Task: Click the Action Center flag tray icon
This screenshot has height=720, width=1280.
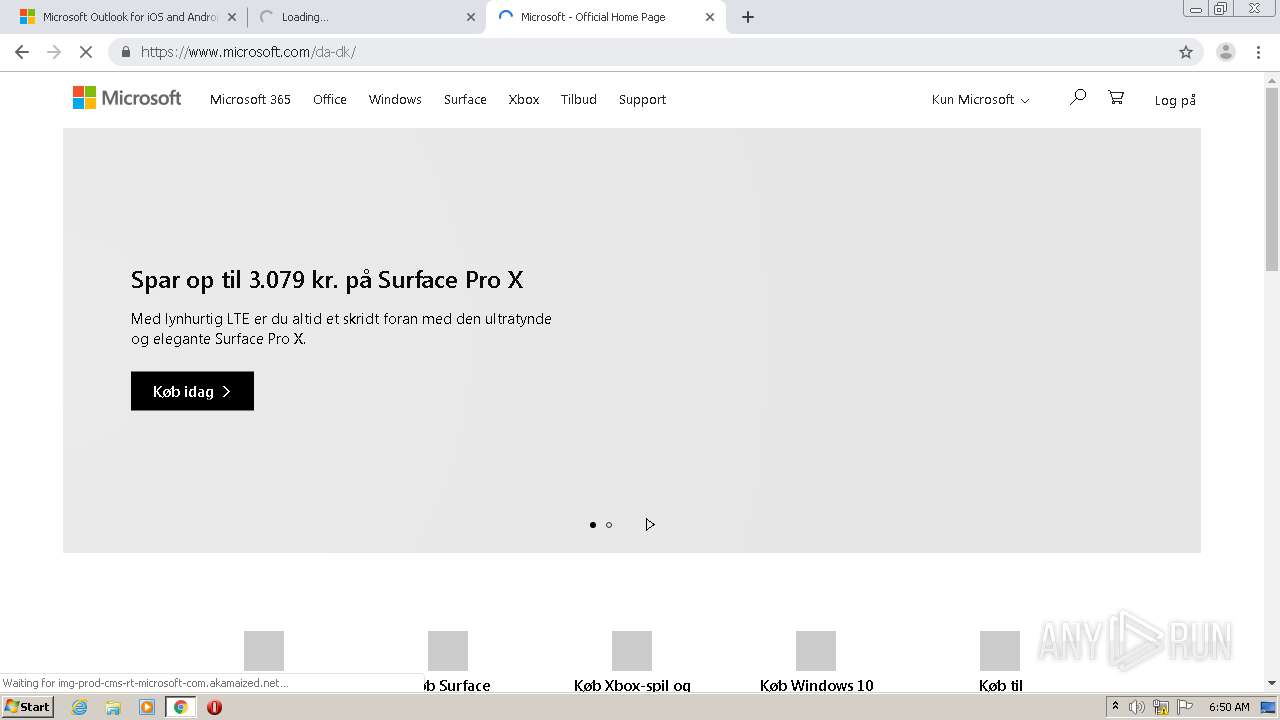Action: pyautogui.click(x=1185, y=707)
